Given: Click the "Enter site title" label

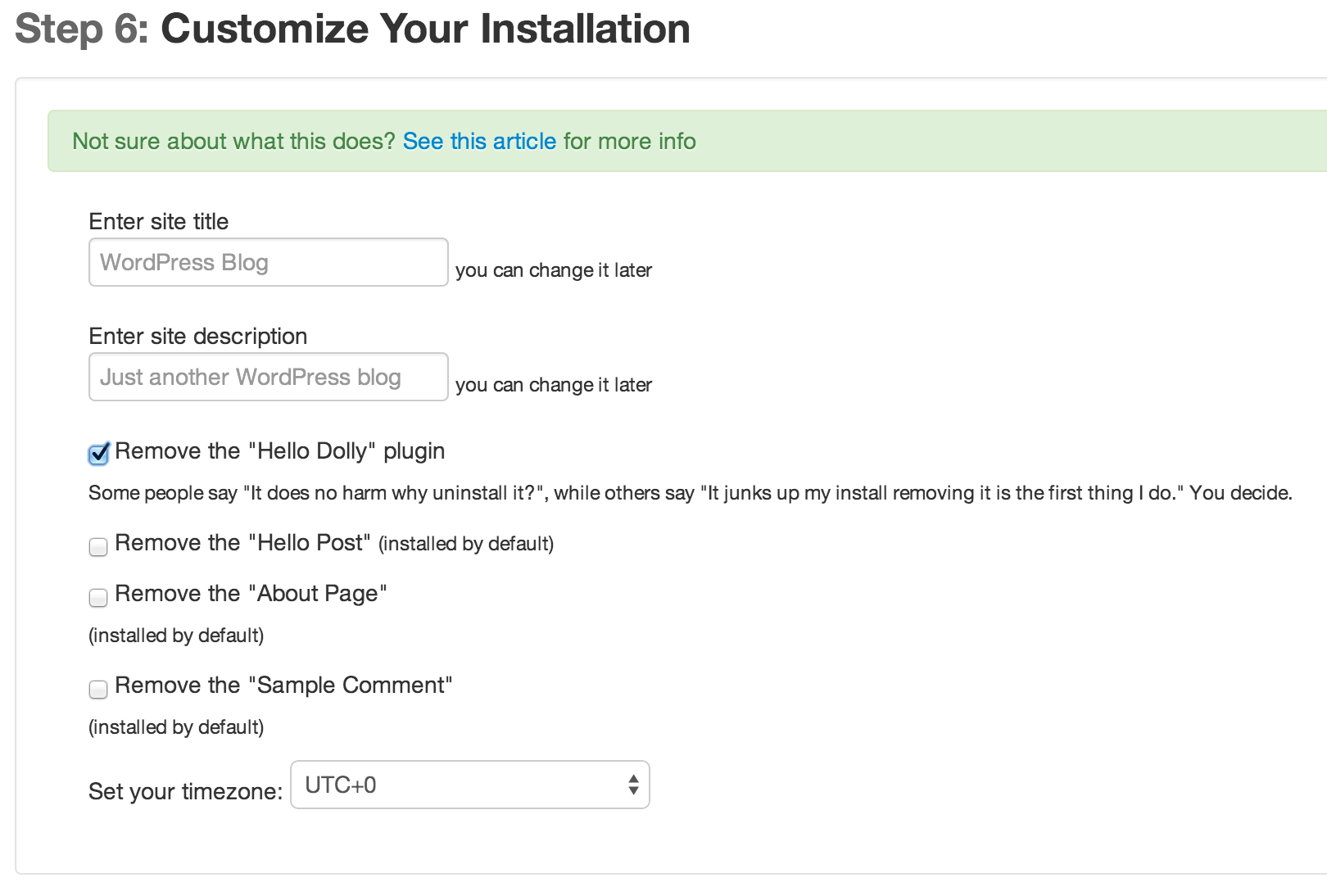Looking at the screenshot, I should pos(158,221).
